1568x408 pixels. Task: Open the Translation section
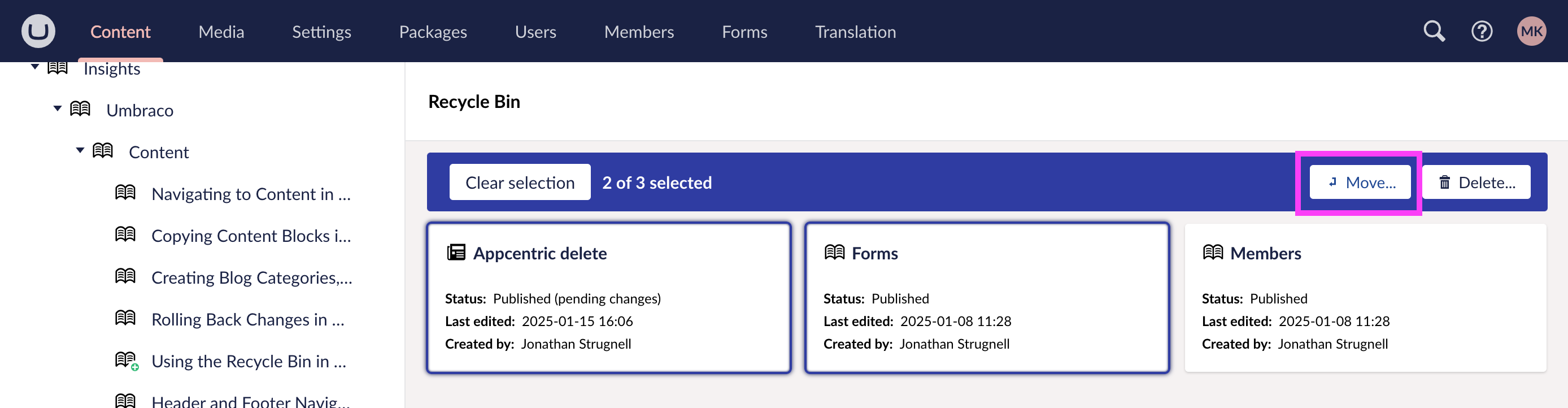855,32
